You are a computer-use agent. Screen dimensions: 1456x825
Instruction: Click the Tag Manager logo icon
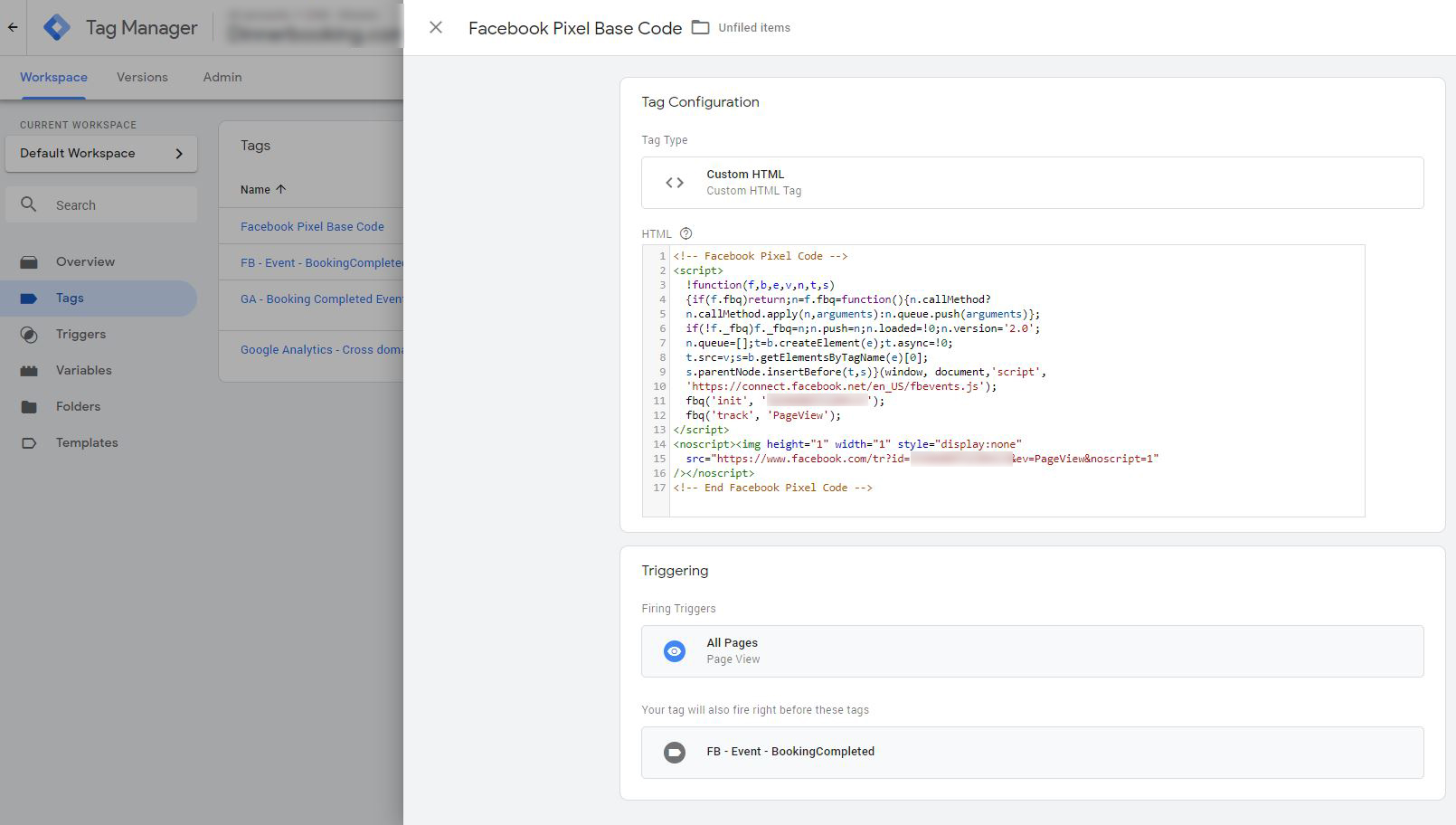[x=57, y=27]
